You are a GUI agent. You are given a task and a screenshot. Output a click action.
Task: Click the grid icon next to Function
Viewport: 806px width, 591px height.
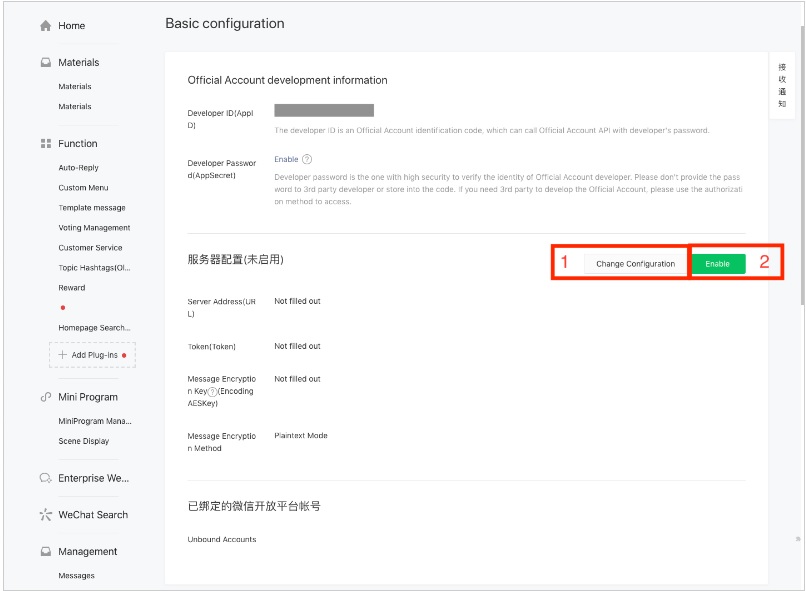pyautogui.click(x=45, y=144)
